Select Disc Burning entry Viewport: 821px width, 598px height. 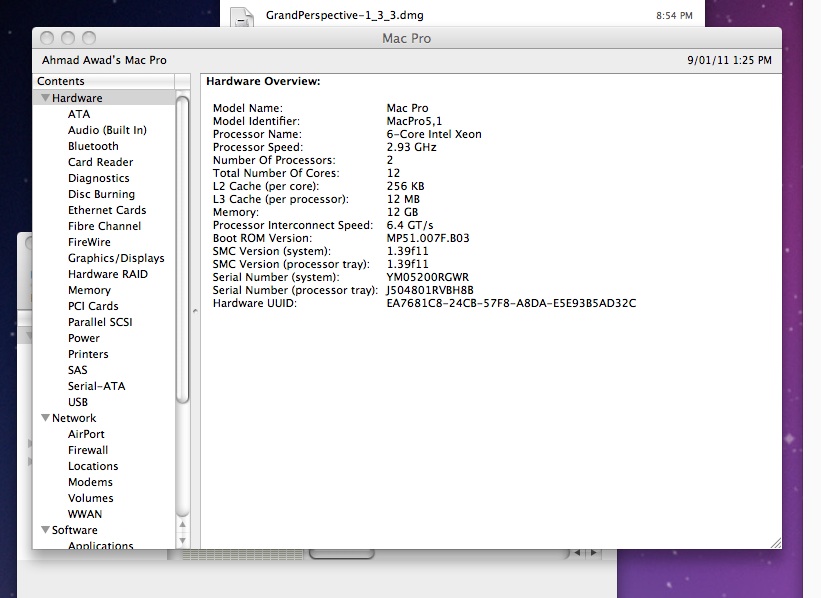point(102,194)
